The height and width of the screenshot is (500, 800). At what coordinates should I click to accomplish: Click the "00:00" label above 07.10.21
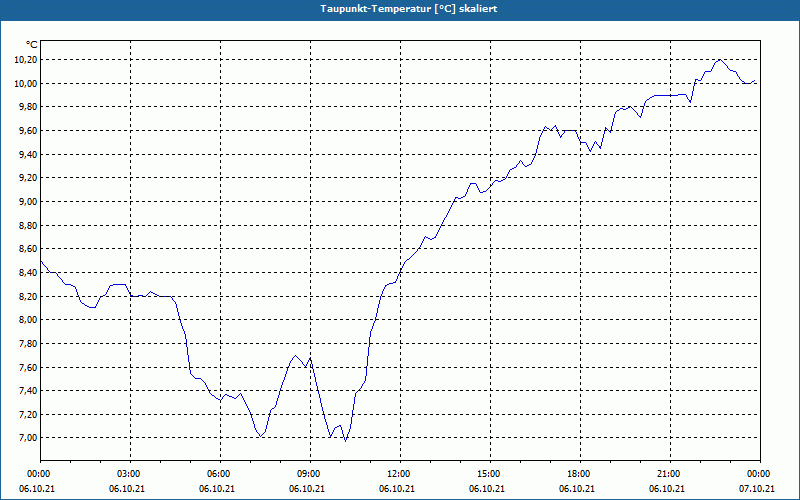757,473
